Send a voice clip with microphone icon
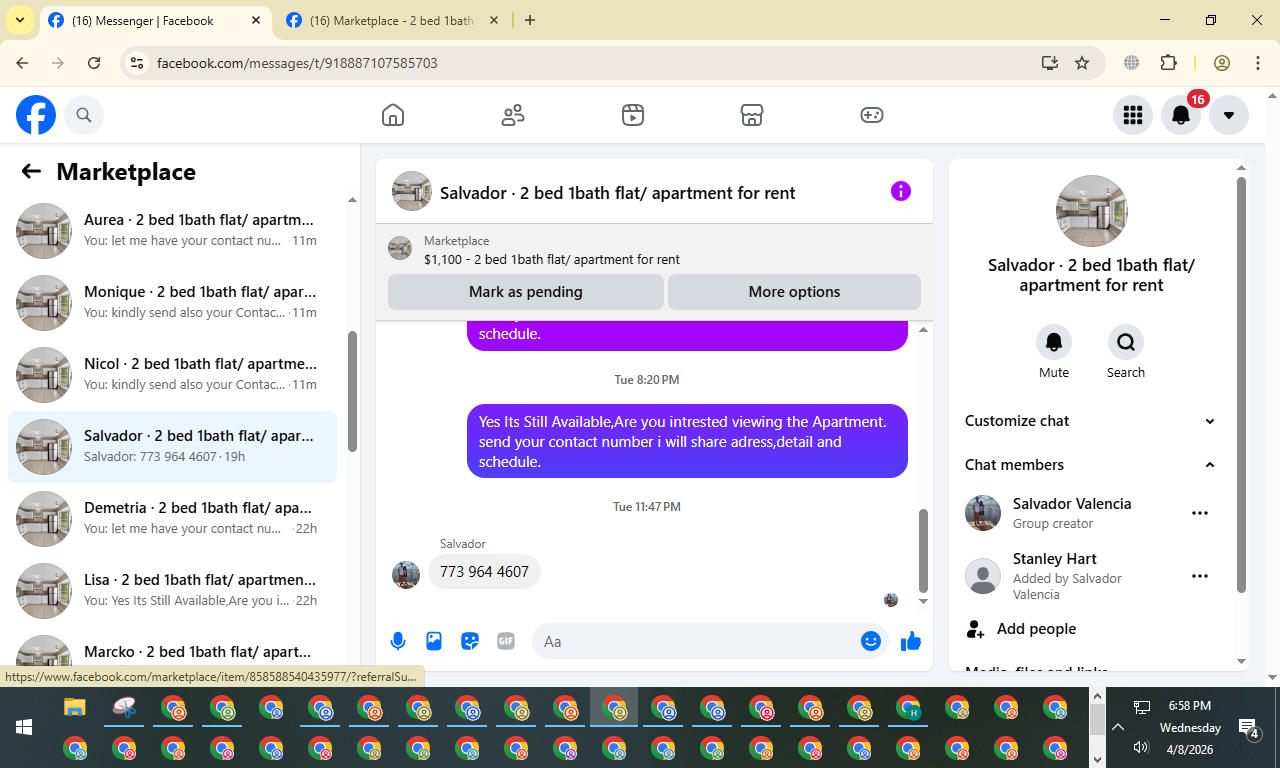 pos(398,641)
